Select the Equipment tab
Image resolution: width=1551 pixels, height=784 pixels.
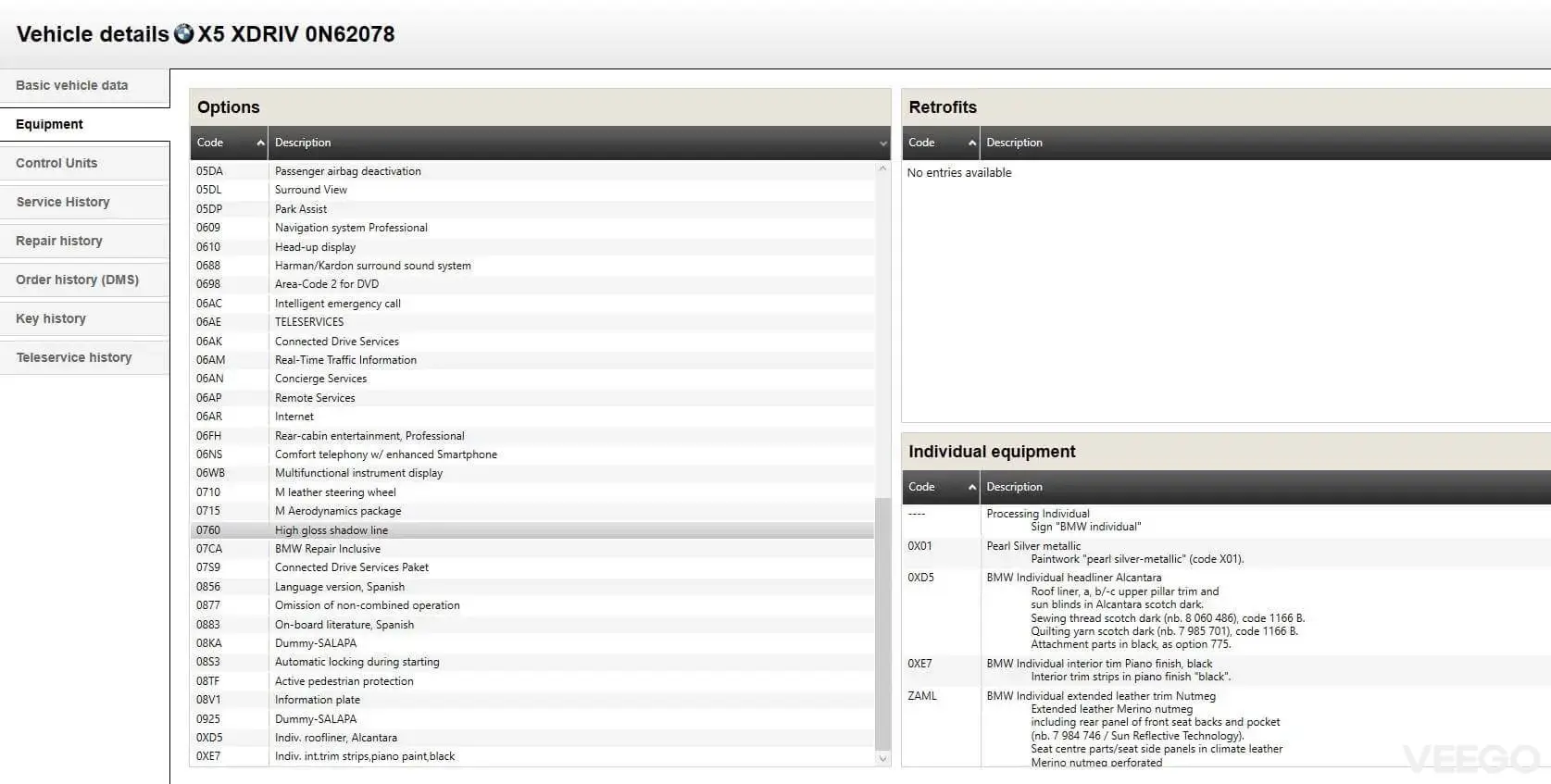pyautogui.click(x=84, y=124)
